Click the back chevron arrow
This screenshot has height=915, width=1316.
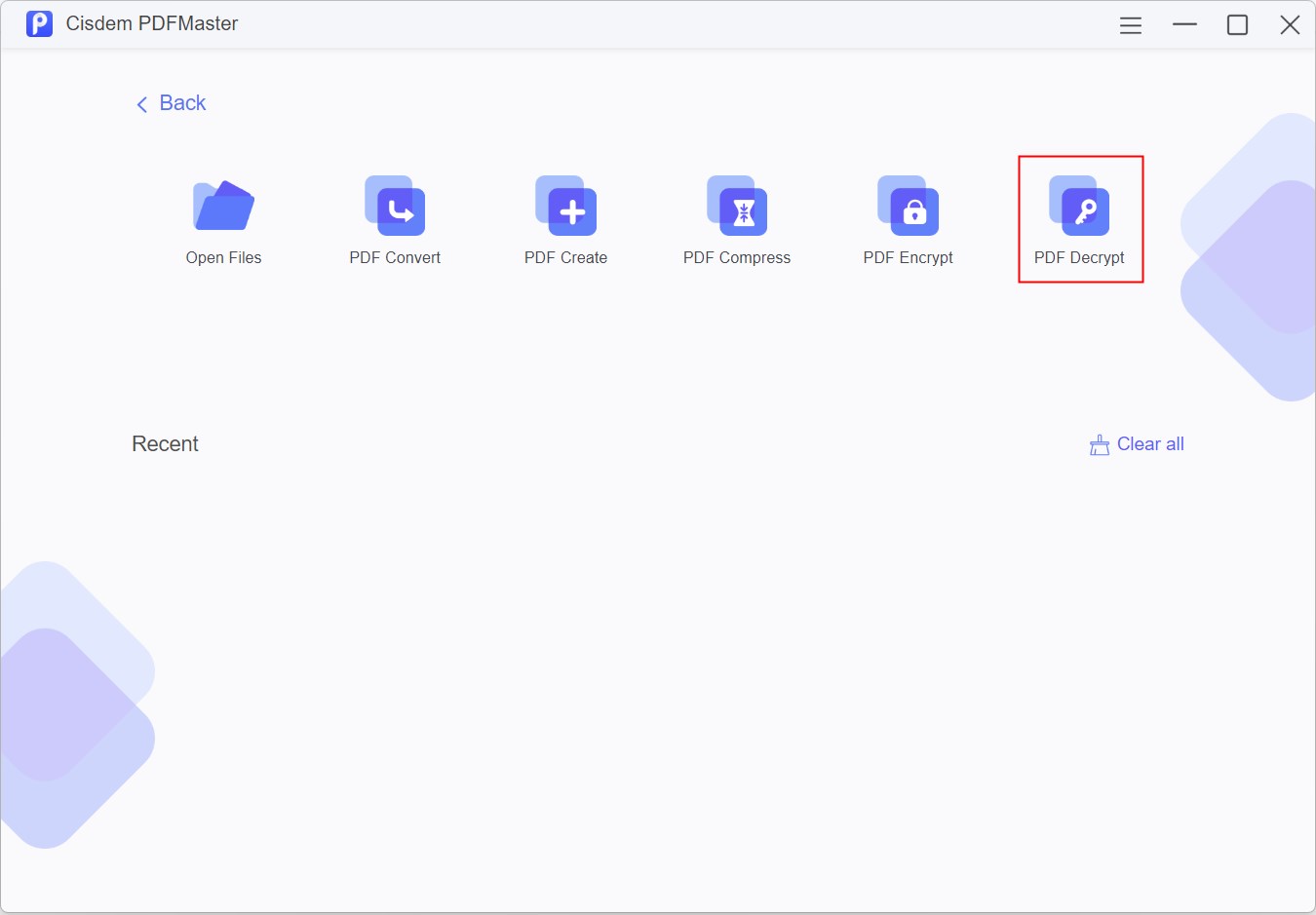[x=142, y=103]
